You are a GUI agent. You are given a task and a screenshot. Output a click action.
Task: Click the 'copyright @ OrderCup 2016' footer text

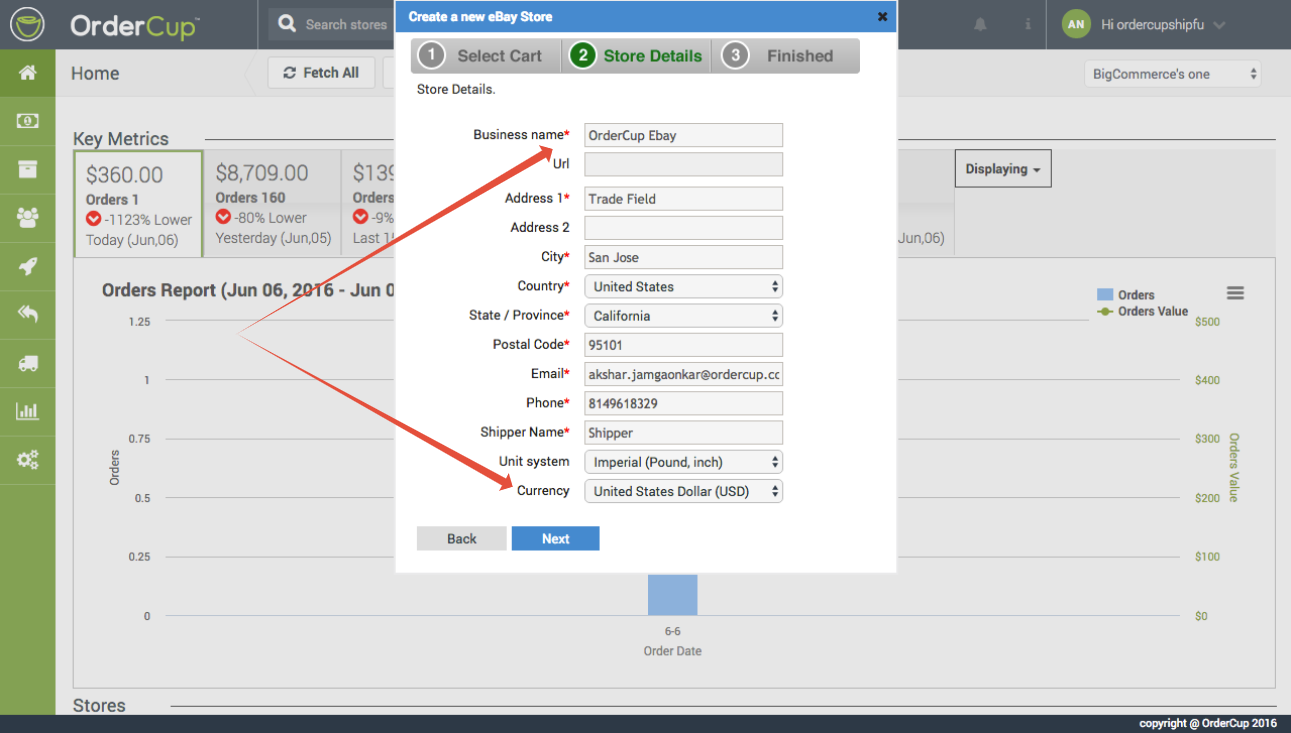1208,723
